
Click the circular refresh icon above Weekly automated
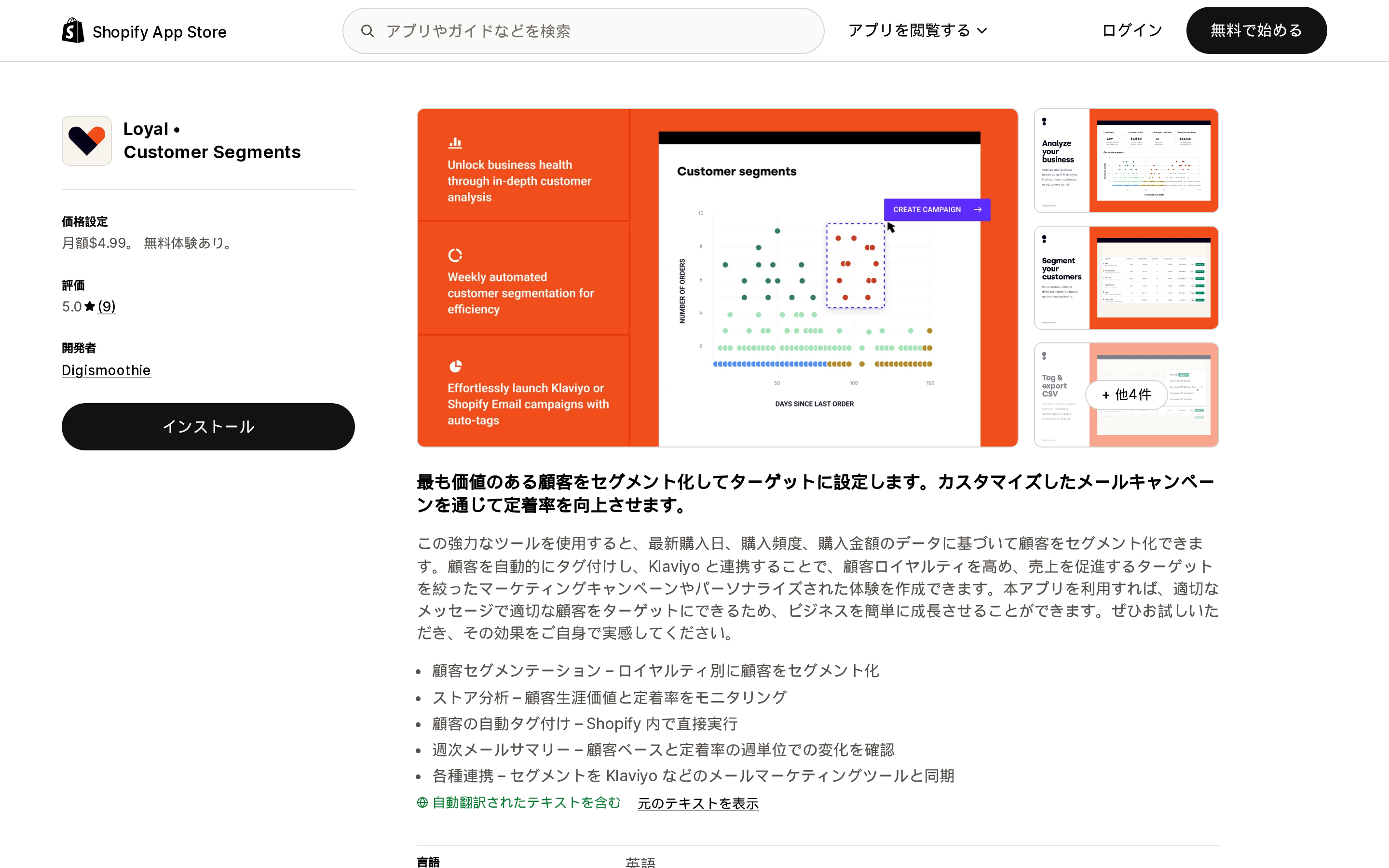(455, 255)
